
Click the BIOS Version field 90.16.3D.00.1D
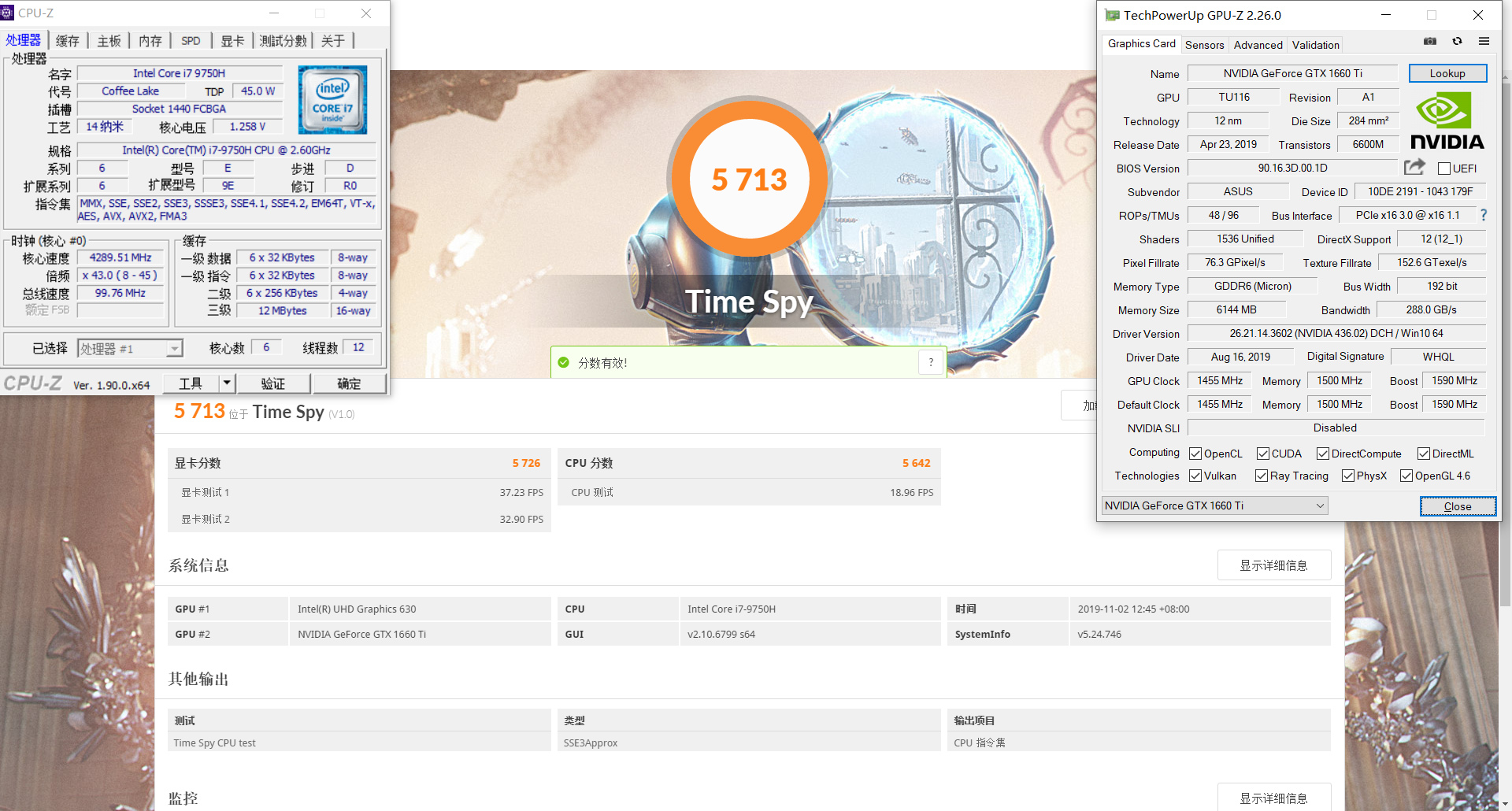click(x=1292, y=168)
